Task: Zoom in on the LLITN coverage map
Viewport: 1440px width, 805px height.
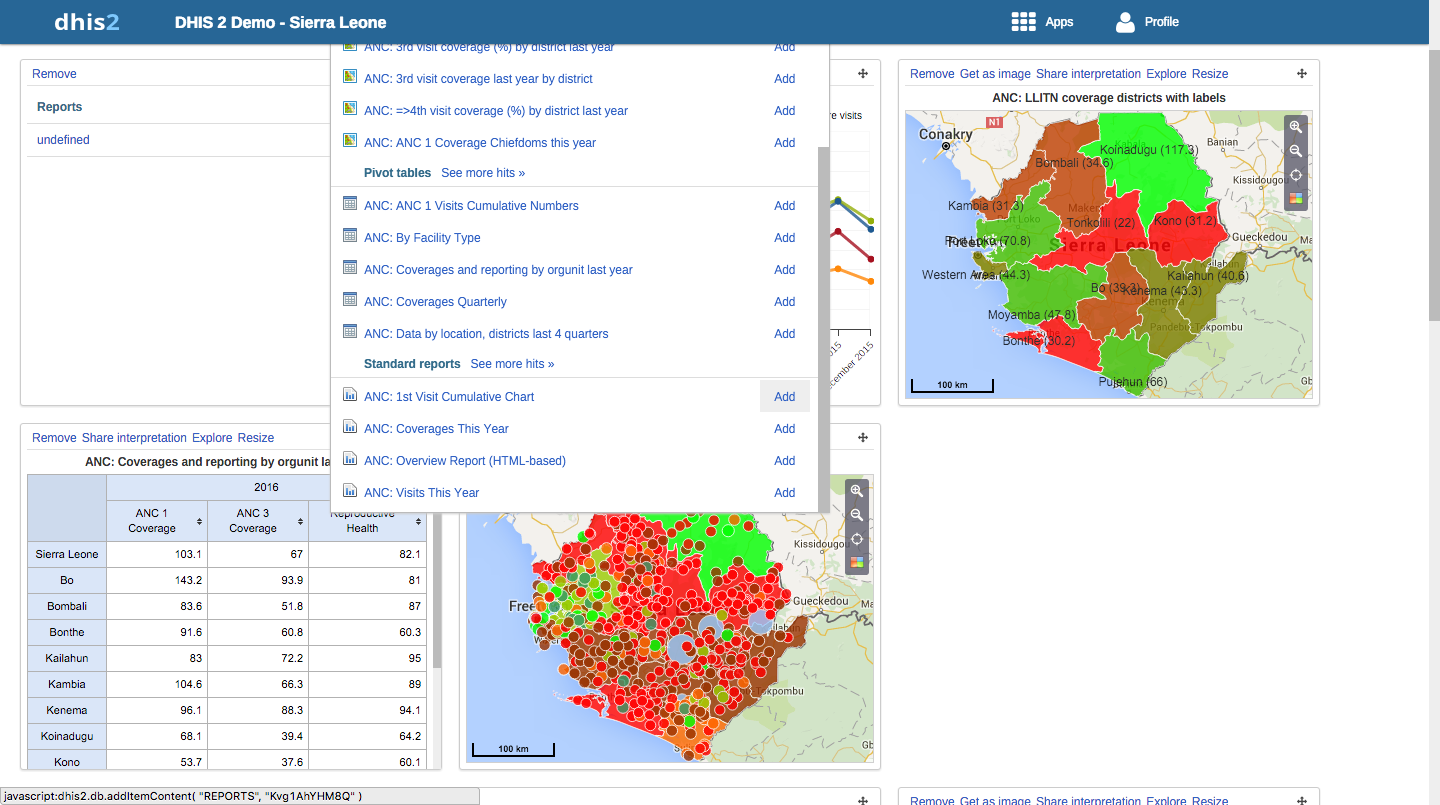Action: point(1295,127)
